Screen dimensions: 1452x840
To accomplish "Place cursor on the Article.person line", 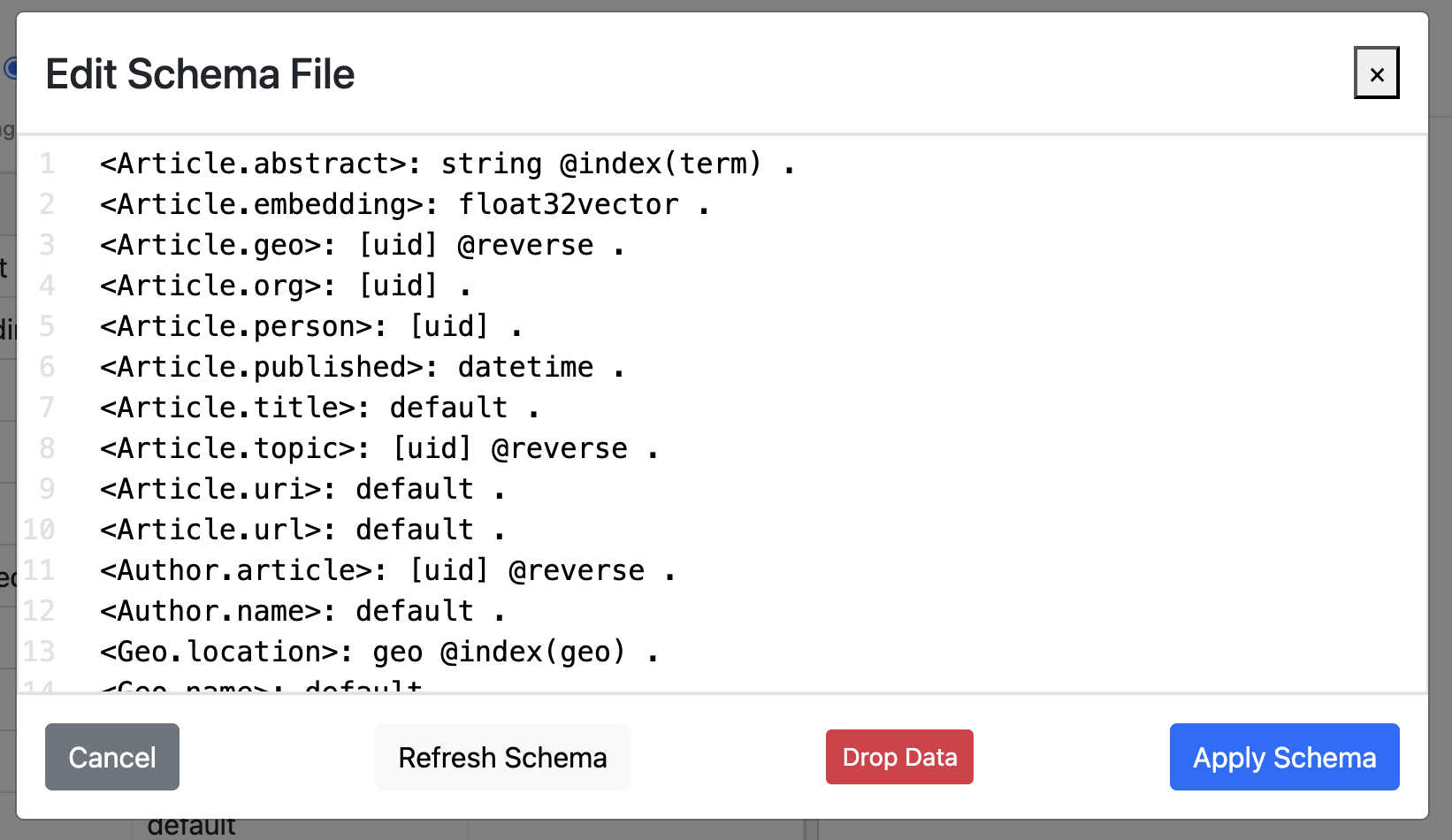I will [310, 325].
